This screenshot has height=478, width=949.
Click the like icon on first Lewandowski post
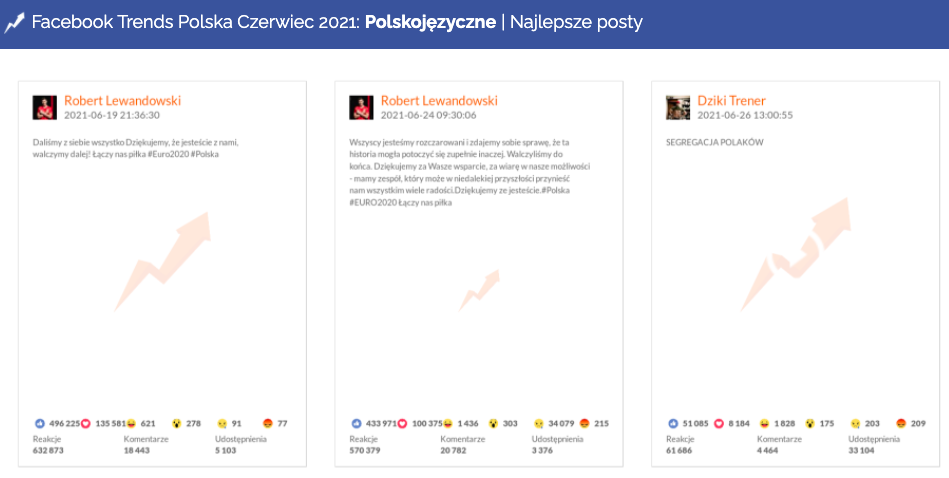click(40, 423)
